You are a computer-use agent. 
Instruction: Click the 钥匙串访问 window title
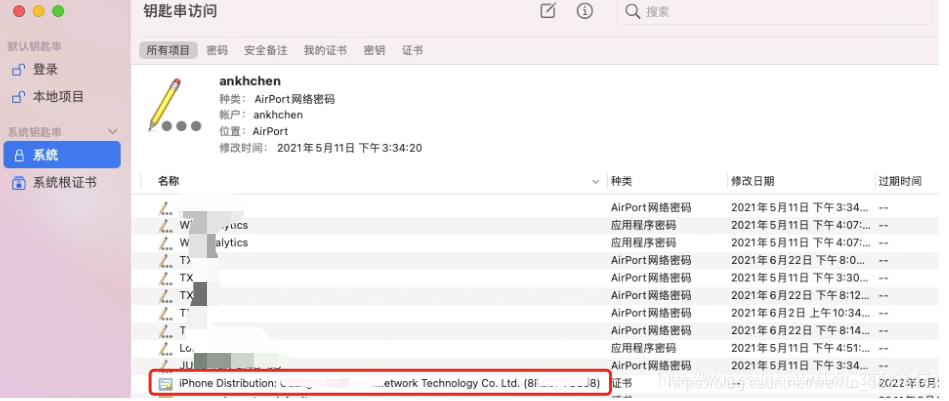180,11
